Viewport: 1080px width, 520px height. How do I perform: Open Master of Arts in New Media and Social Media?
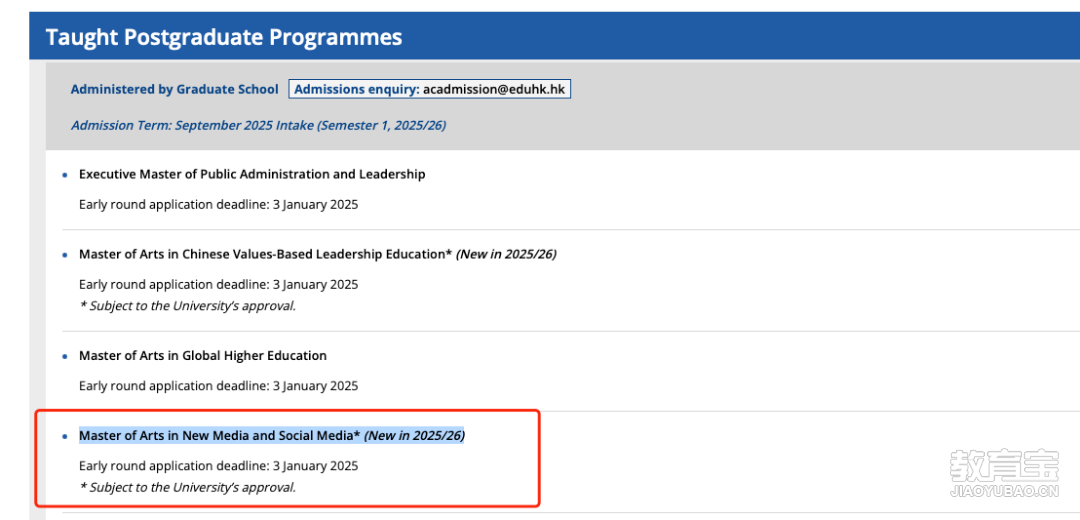(x=220, y=436)
